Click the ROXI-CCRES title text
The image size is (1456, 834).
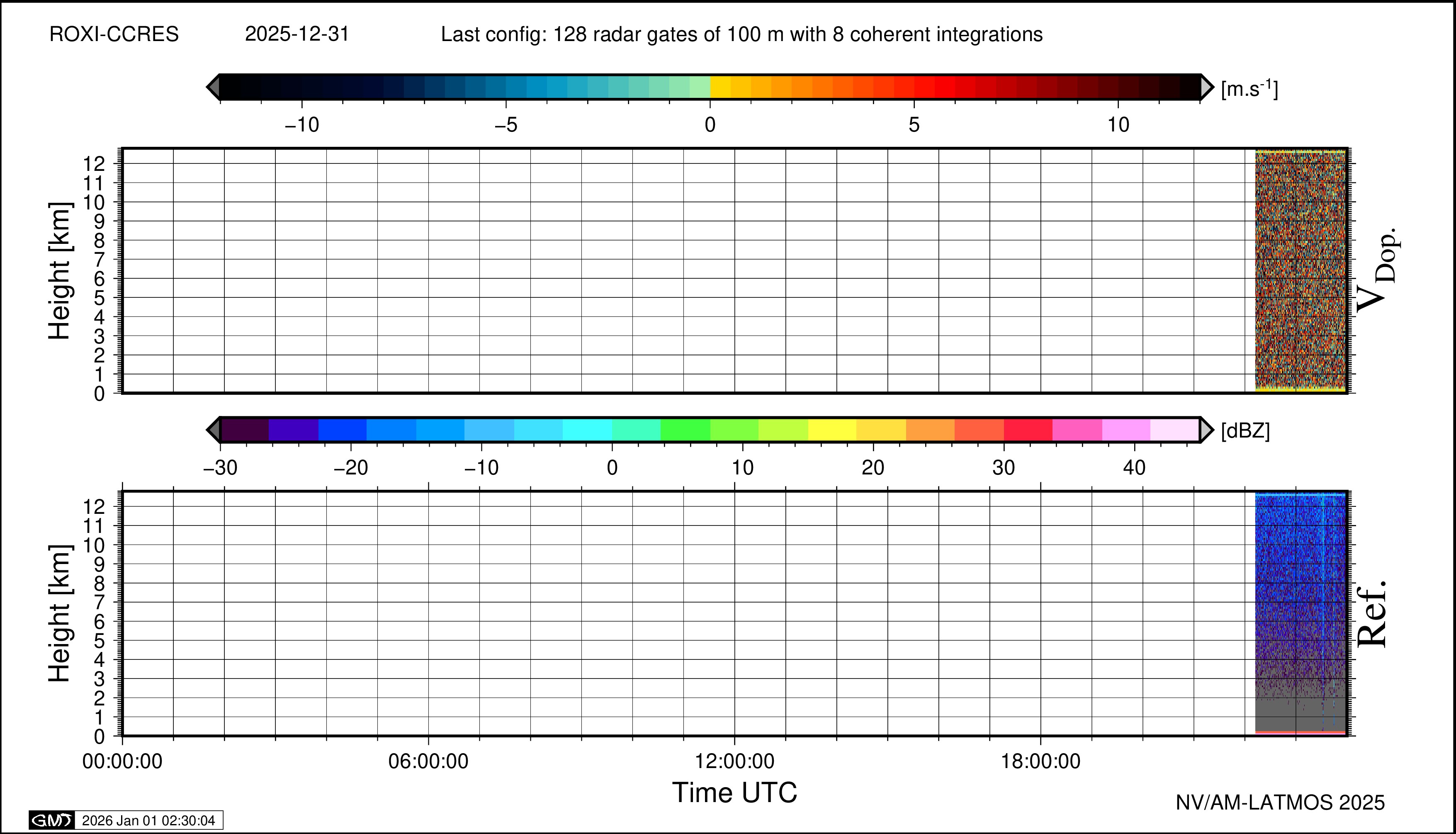point(114,34)
